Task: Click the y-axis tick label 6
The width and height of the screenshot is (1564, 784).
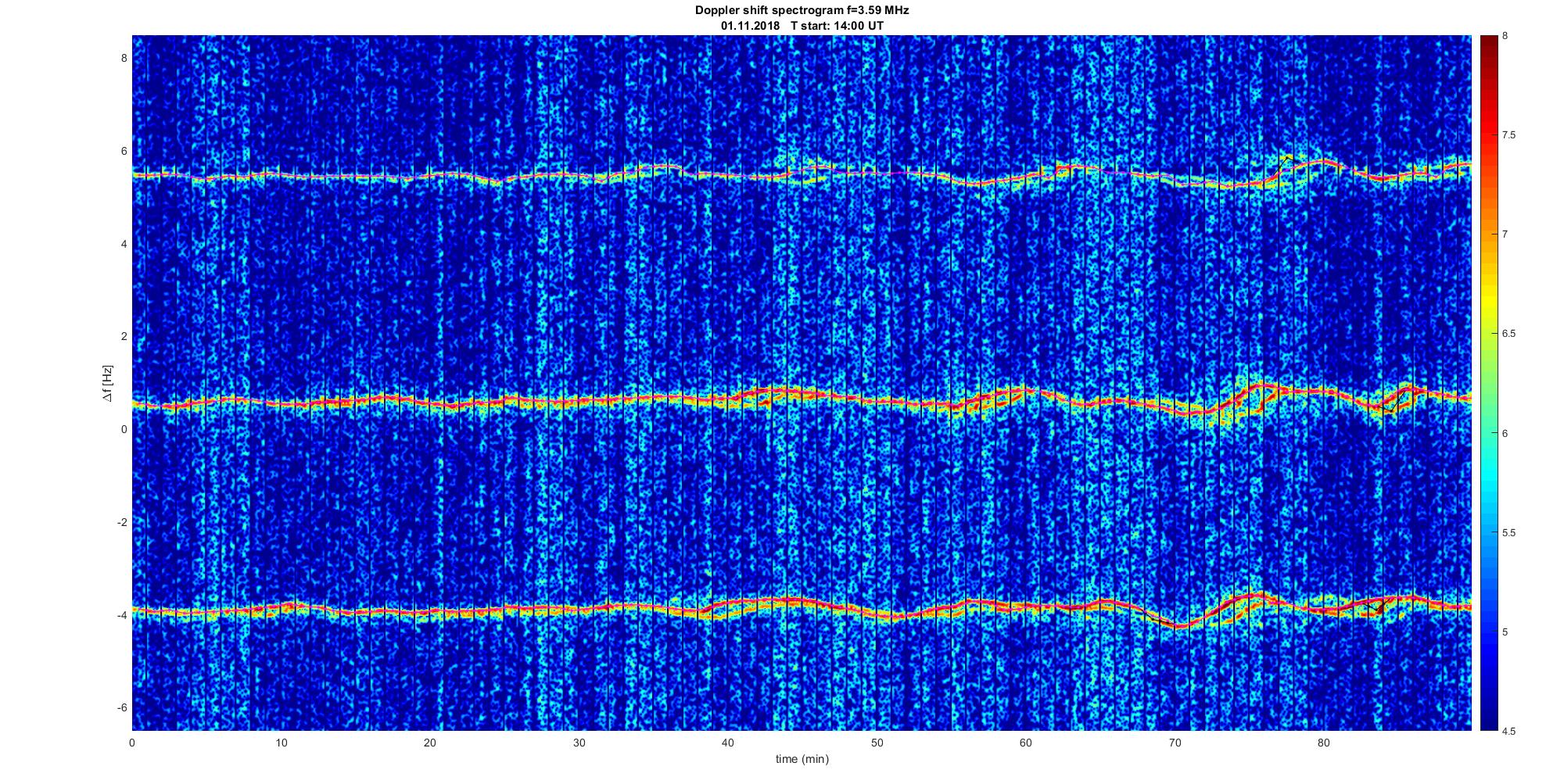Action: click(x=124, y=151)
